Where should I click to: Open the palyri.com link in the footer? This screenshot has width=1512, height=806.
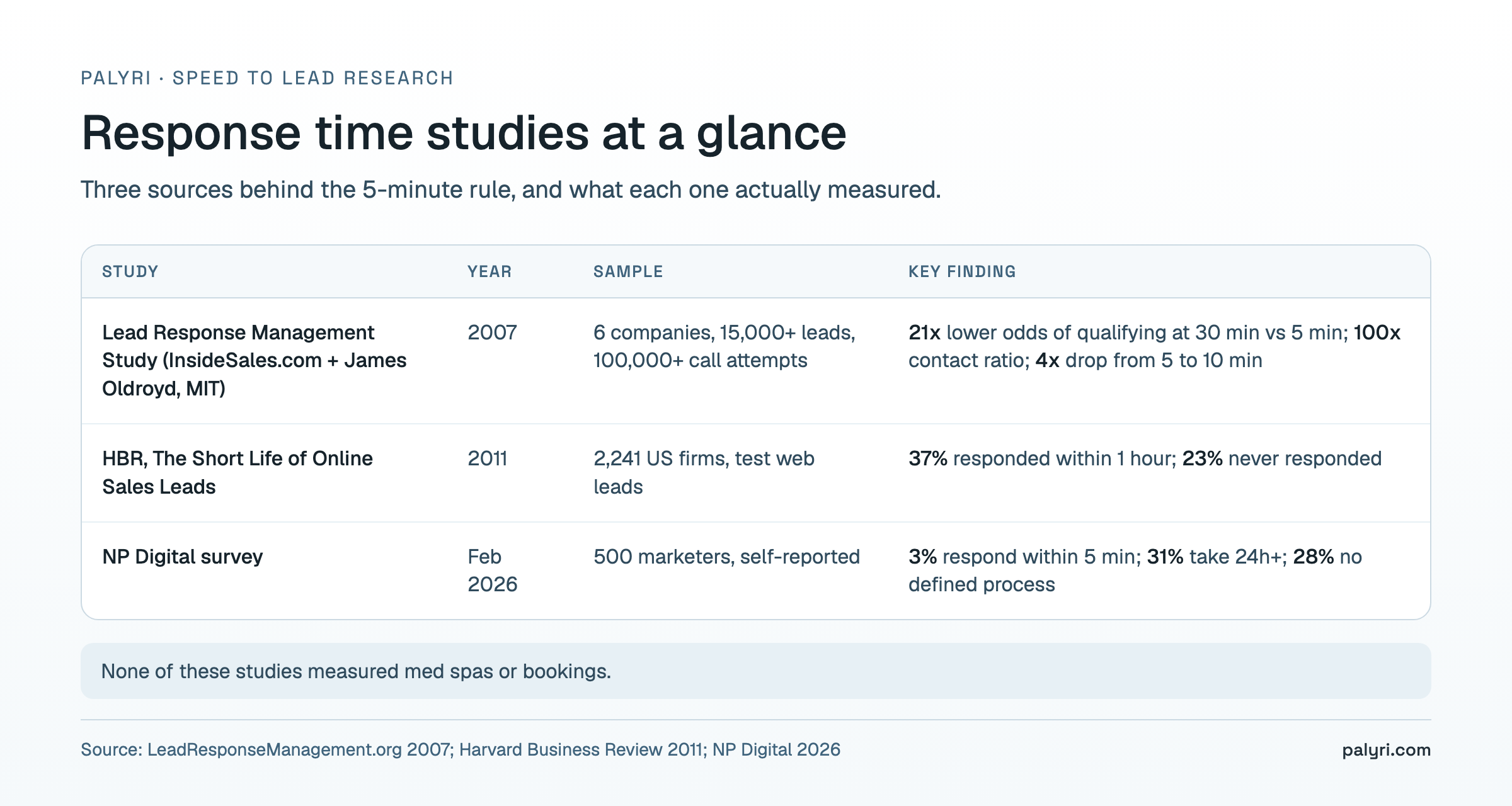point(1386,750)
